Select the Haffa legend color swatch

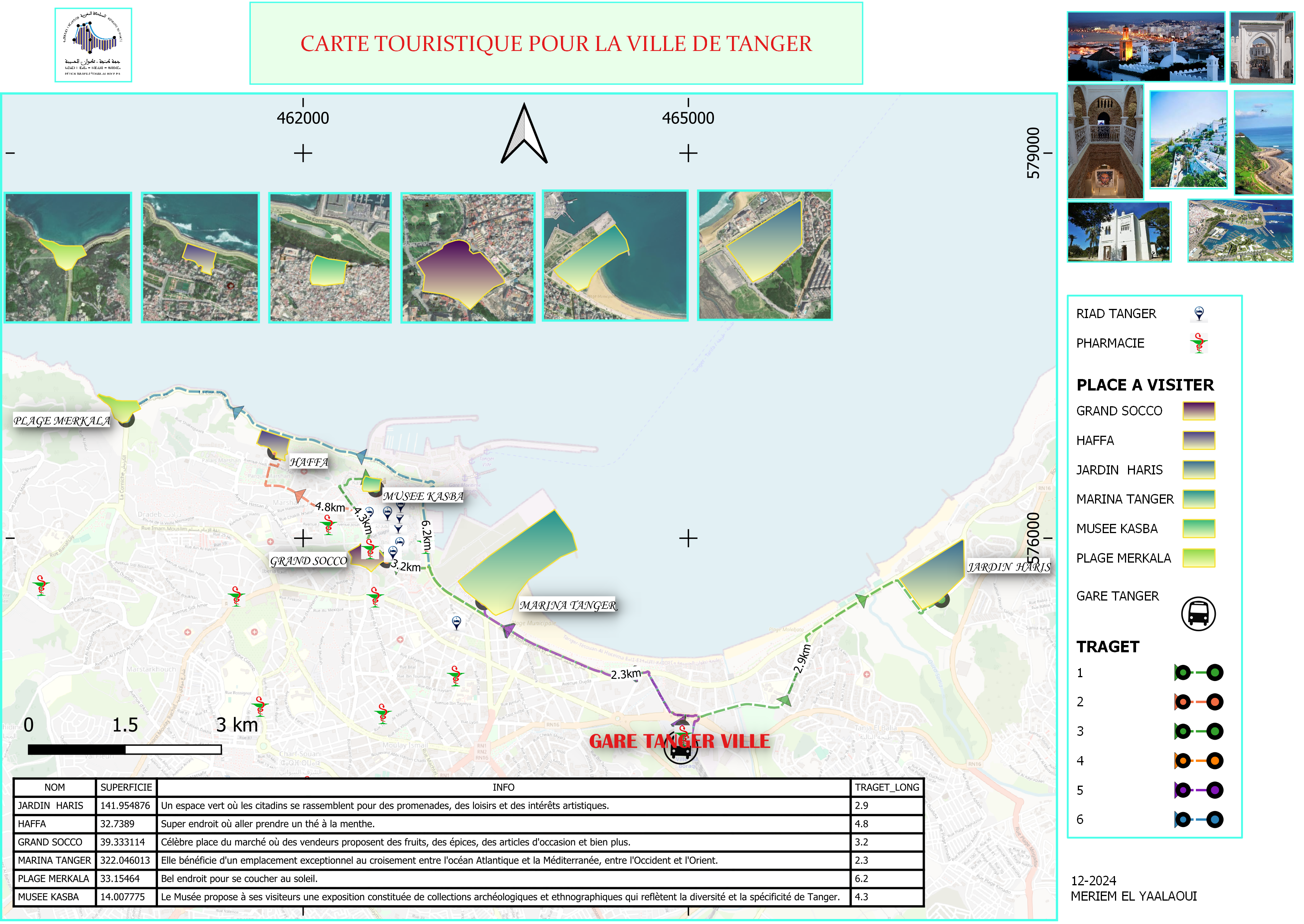[1199, 441]
